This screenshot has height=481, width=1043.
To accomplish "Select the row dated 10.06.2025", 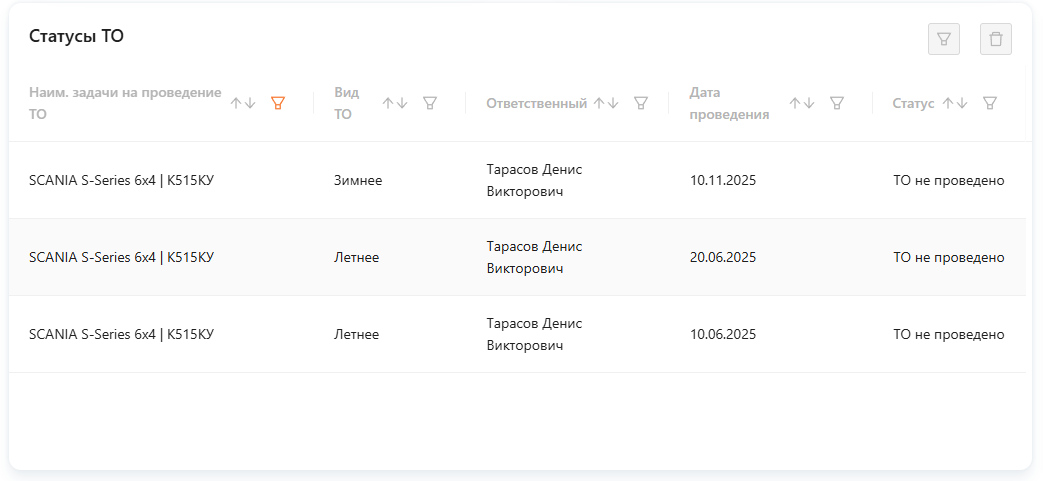I will 517,334.
